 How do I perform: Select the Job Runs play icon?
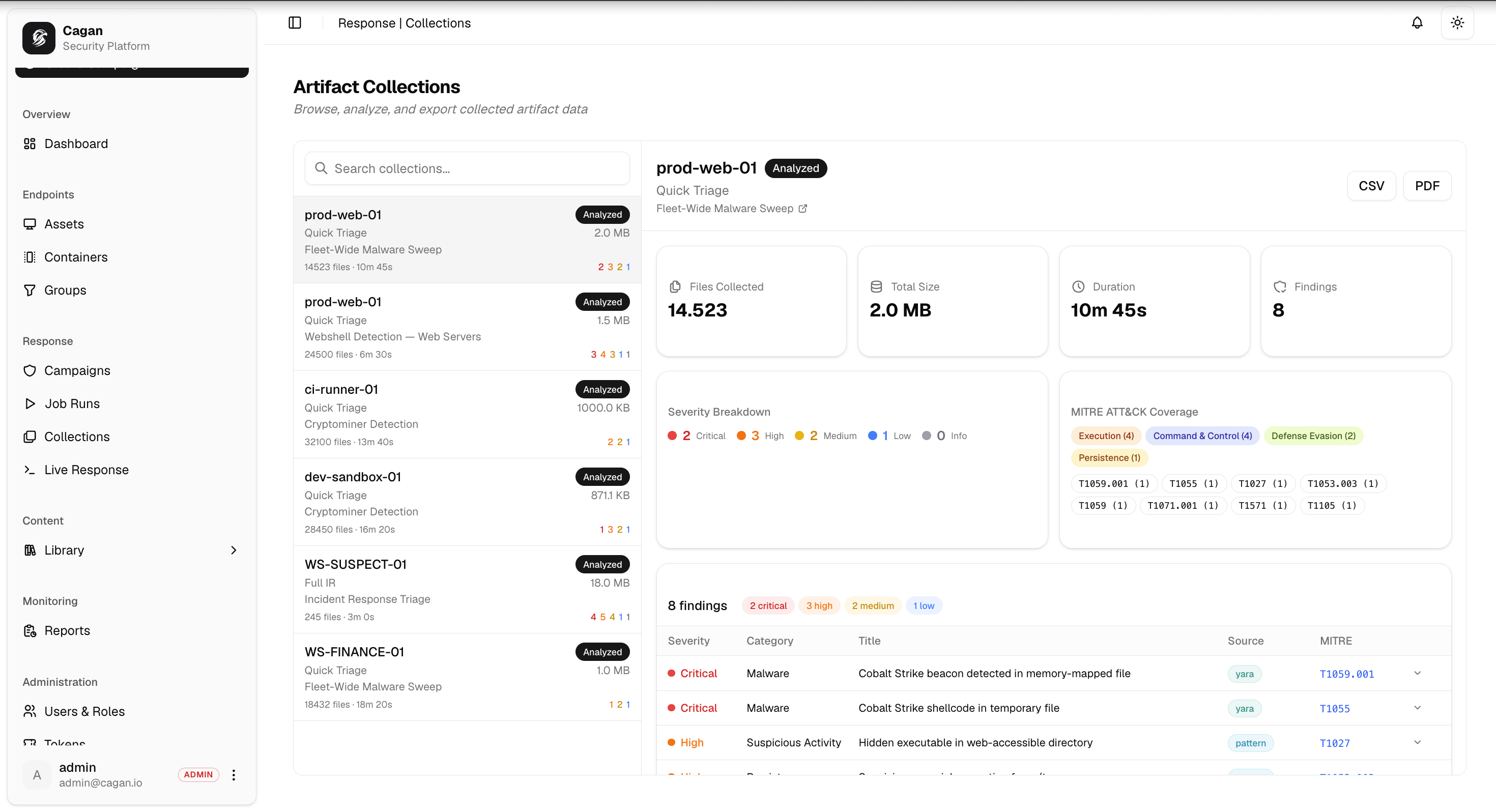click(30, 403)
